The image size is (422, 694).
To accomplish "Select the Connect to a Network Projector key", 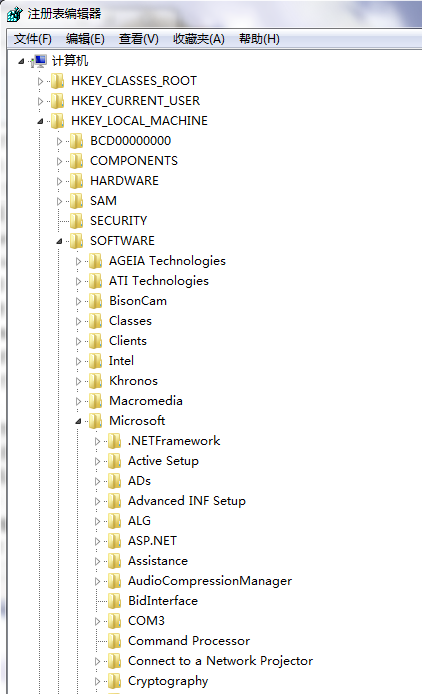I will (x=221, y=661).
